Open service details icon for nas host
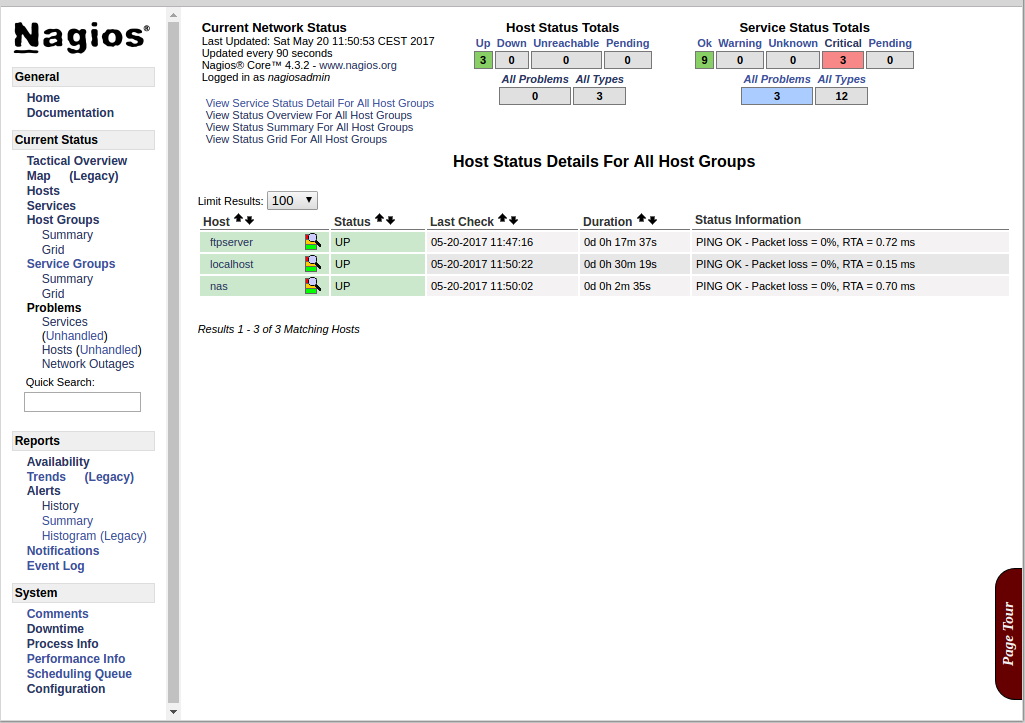This screenshot has width=1025, height=723. coord(312,286)
